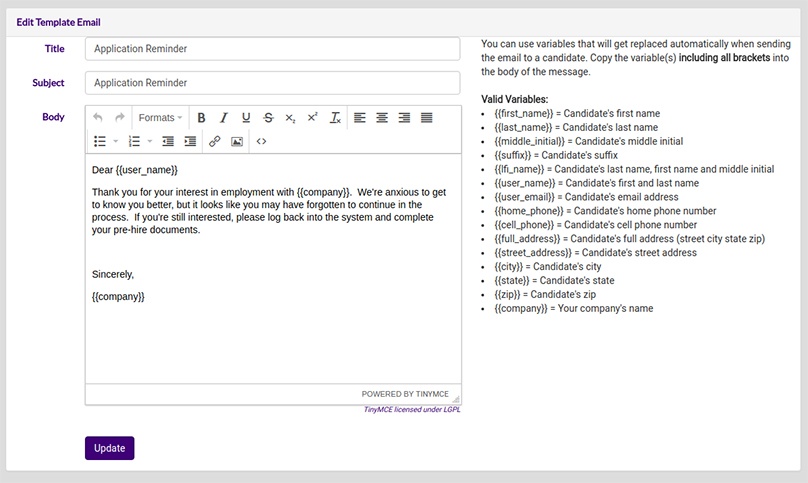Open bullet list style options arrow
The height and width of the screenshot is (483, 808).
(x=115, y=141)
